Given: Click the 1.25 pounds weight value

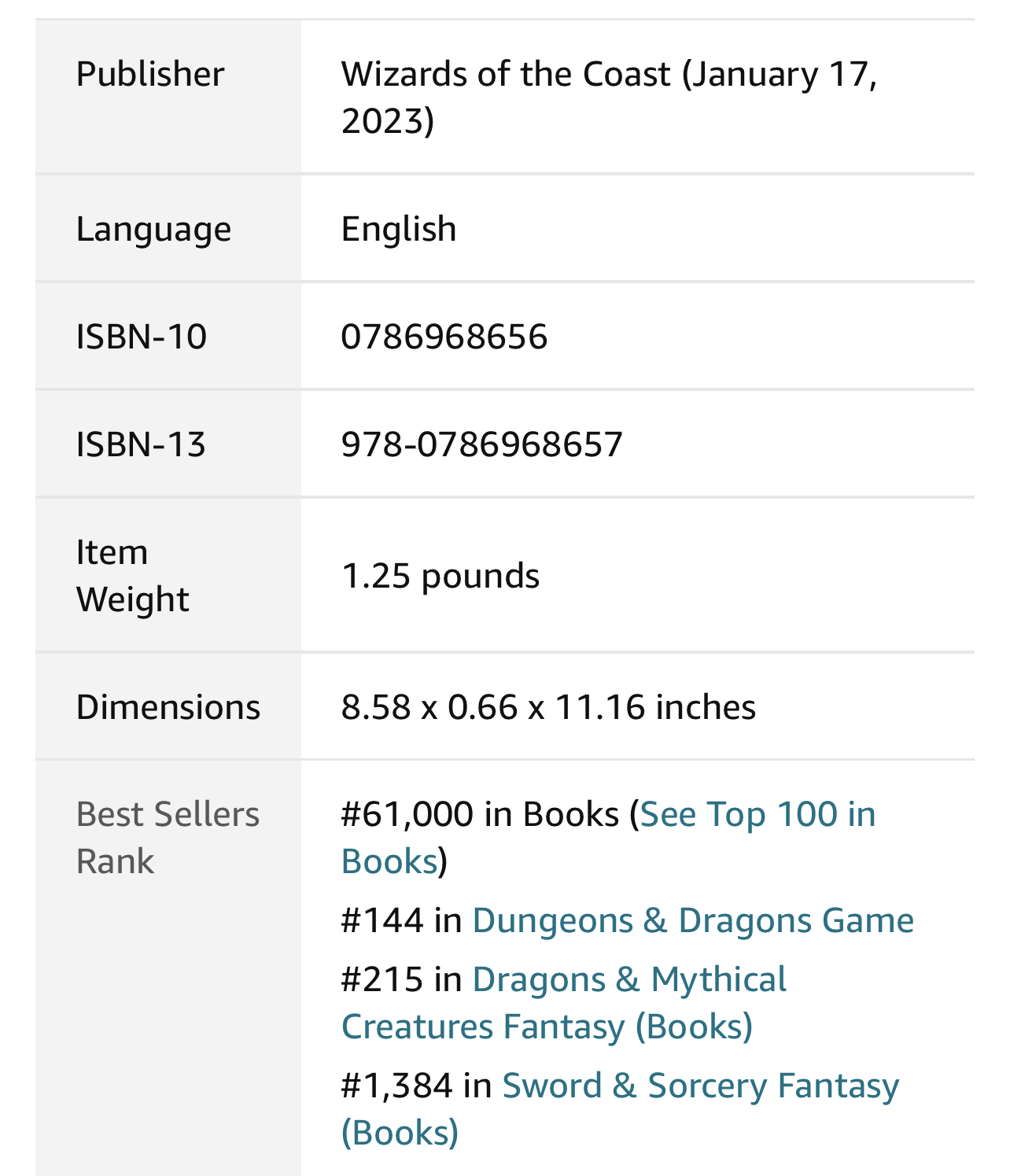Looking at the screenshot, I should [440, 576].
